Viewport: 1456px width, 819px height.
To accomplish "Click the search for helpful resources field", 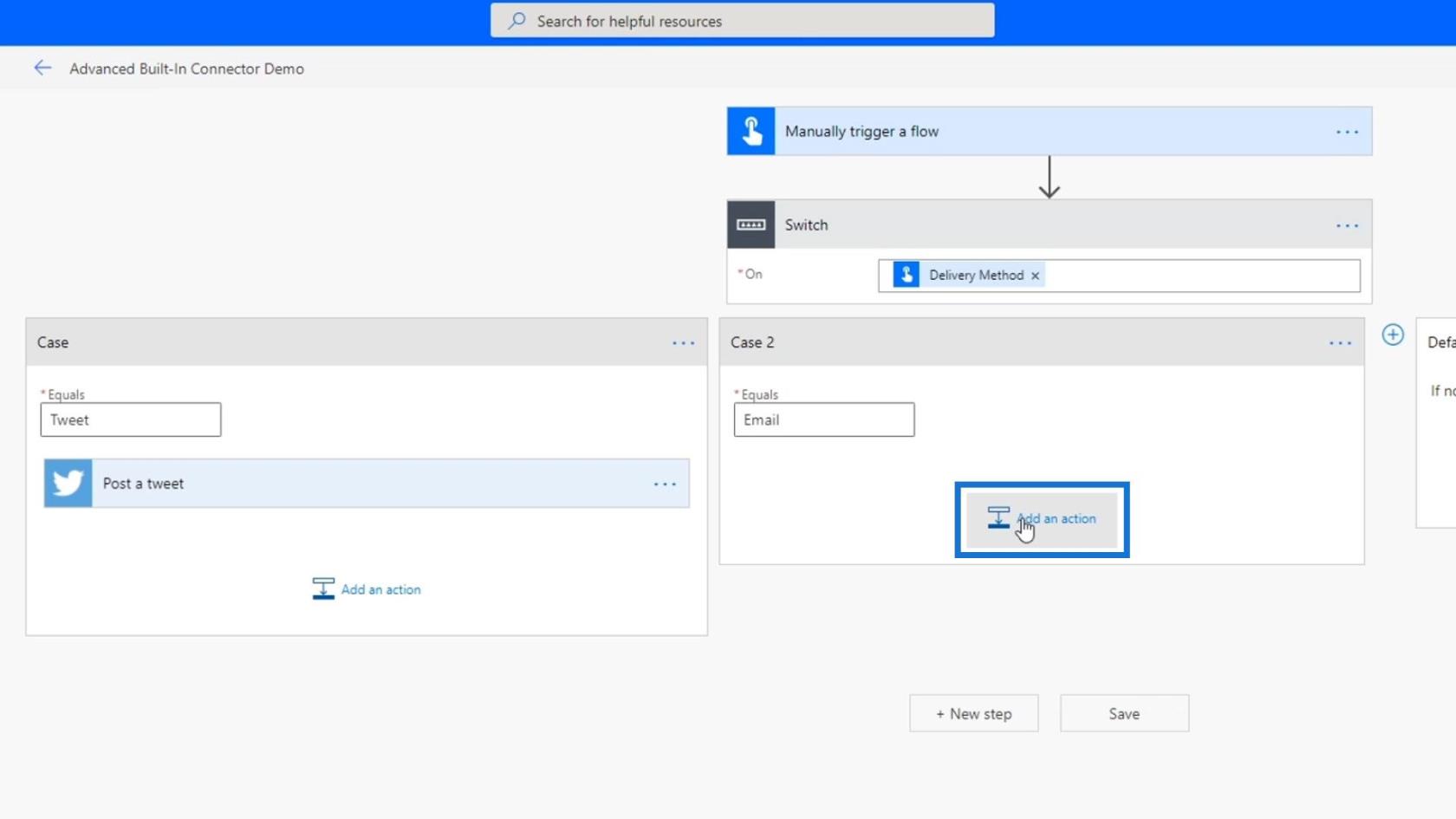I will point(742,21).
